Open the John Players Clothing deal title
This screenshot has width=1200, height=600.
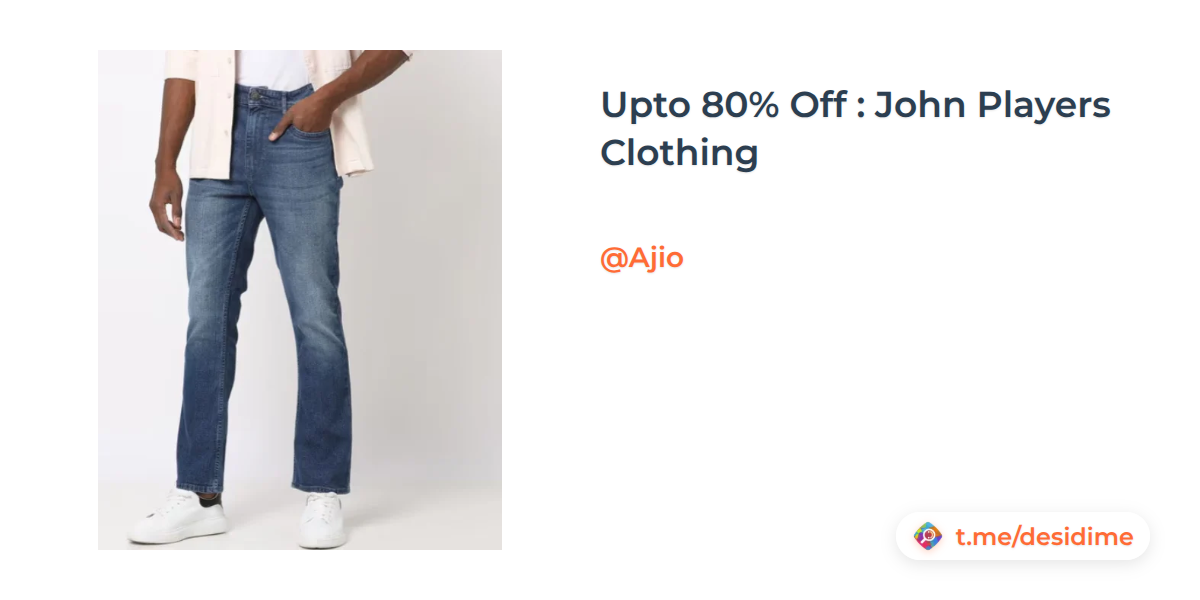(856, 129)
